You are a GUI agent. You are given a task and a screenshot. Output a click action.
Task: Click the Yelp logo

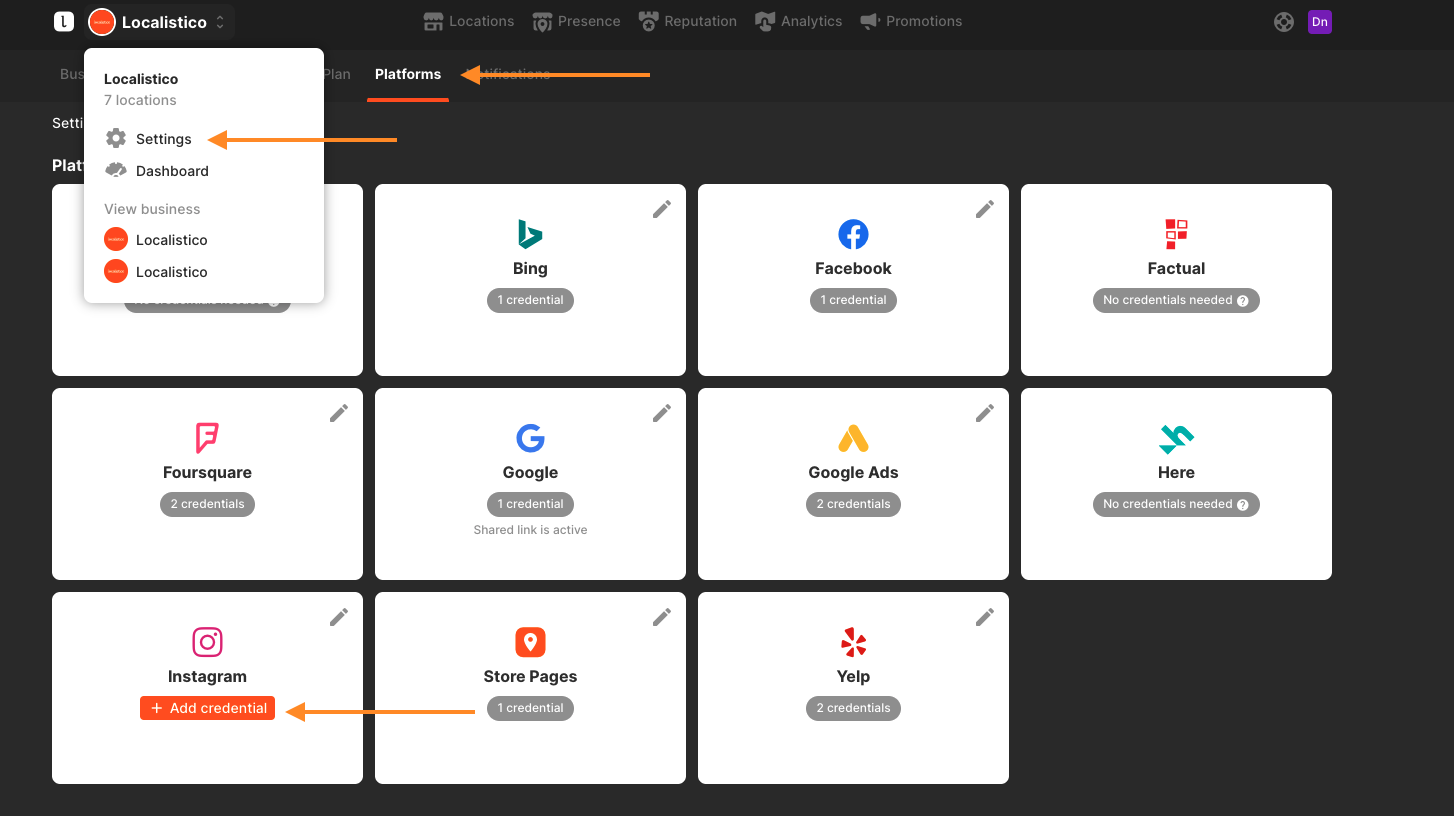pyautogui.click(x=853, y=642)
